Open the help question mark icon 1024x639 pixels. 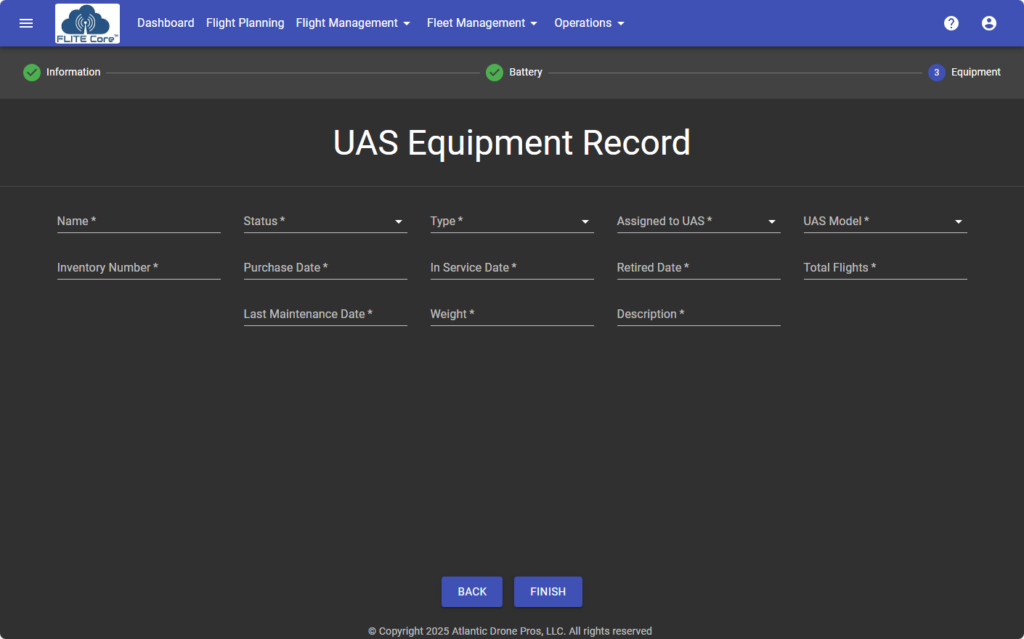coord(951,23)
